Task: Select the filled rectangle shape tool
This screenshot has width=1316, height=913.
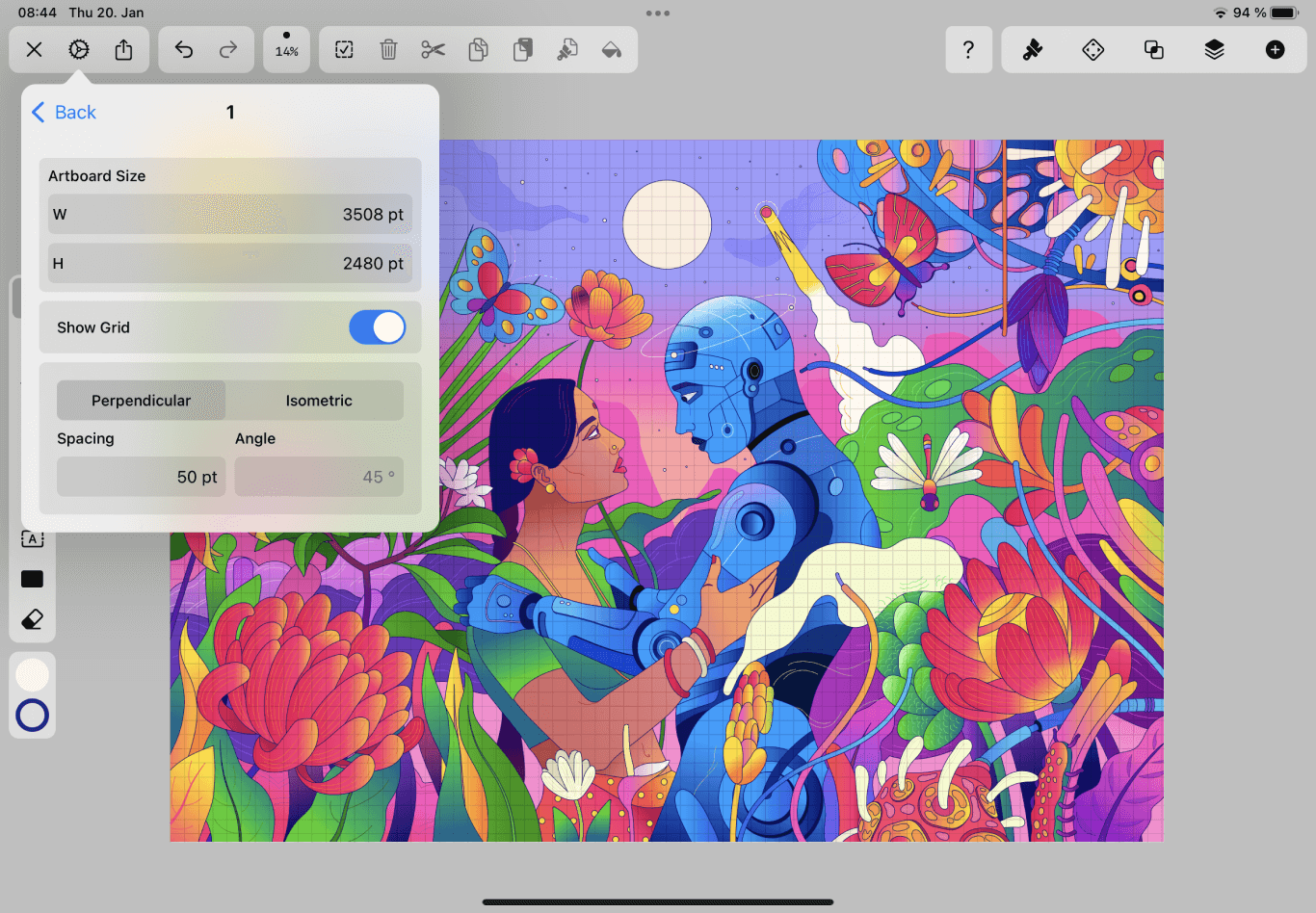Action: [x=33, y=579]
